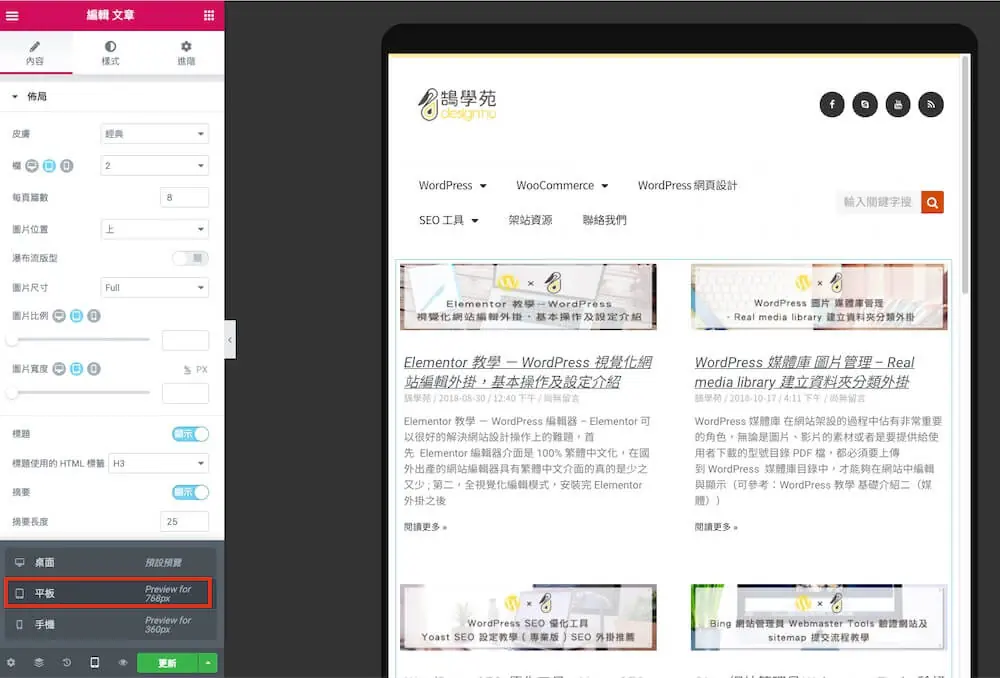The width and height of the screenshot is (1000, 678).
Task: Select tablet icon for 圖片比例
Action: coord(77,316)
